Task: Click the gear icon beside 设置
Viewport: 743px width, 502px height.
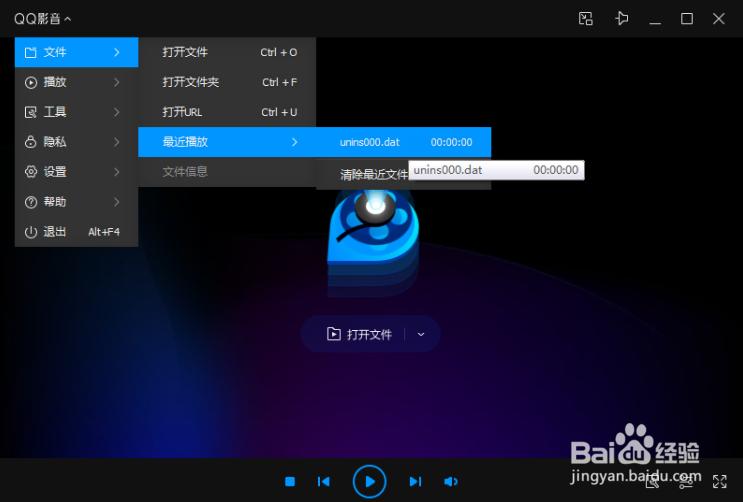Action: click(31, 172)
